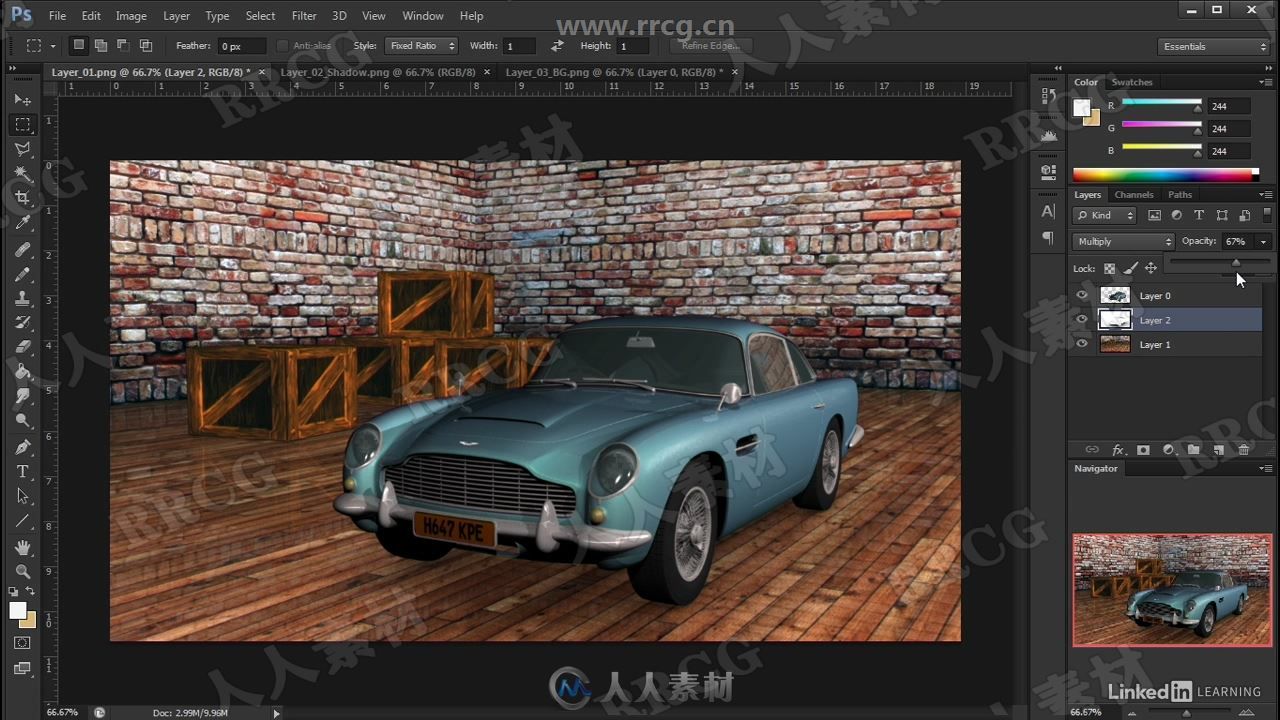Open the Style Fixed Ratio dropdown

tap(421, 46)
